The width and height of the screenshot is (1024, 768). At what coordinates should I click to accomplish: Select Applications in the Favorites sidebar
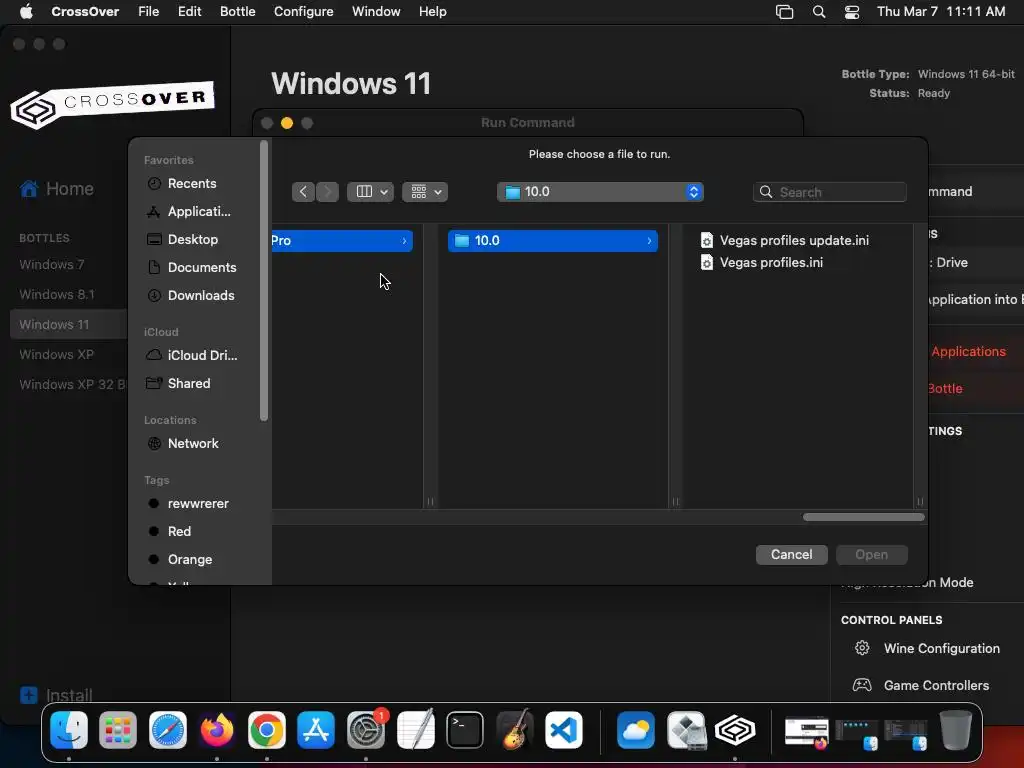point(199,212)
